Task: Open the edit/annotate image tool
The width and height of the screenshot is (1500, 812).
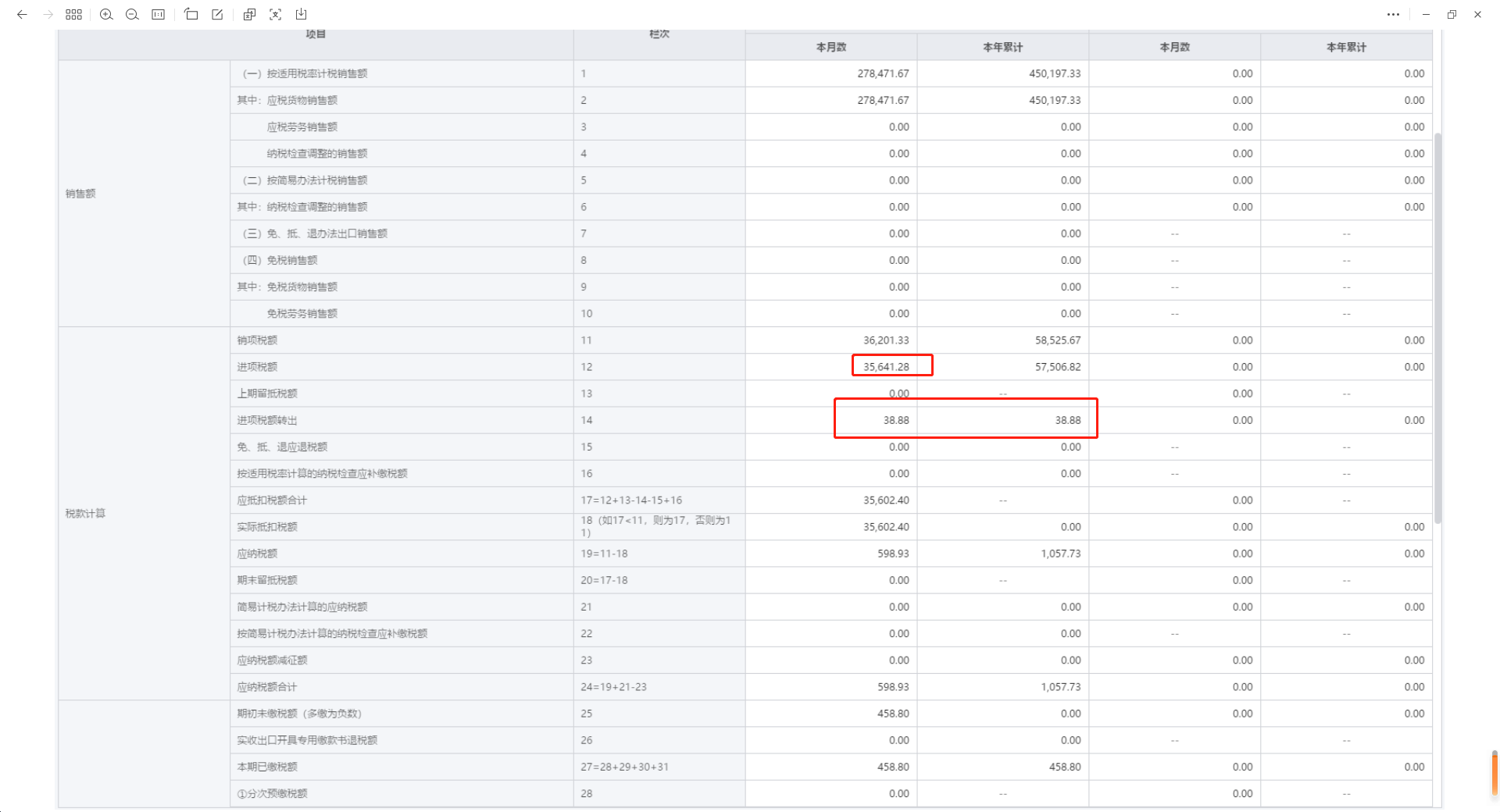Action: (x=217, y=14)
